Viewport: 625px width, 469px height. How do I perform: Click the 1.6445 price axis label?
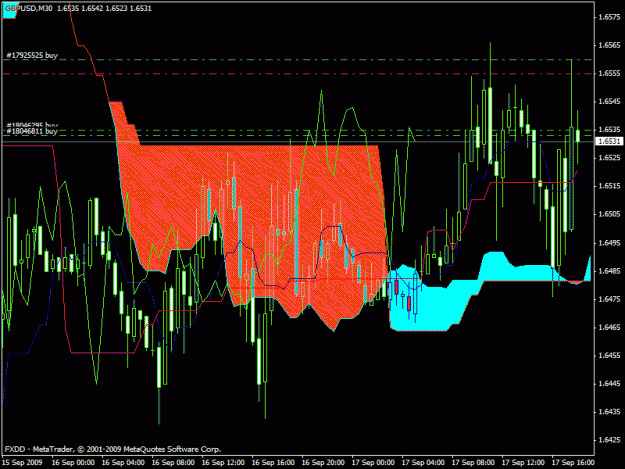(609, 384)
